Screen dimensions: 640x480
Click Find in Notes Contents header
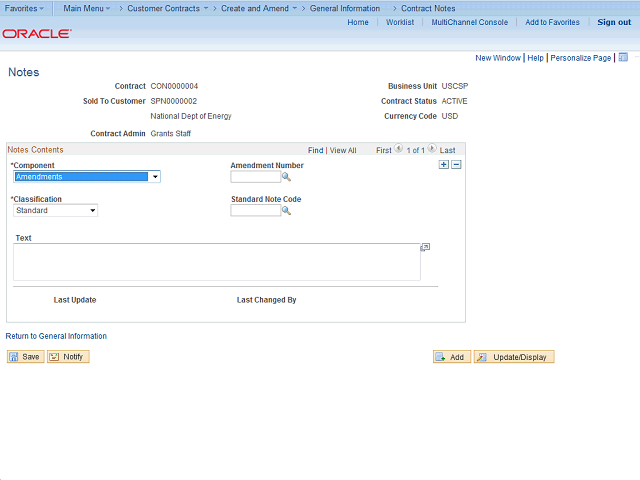point(316,150)
